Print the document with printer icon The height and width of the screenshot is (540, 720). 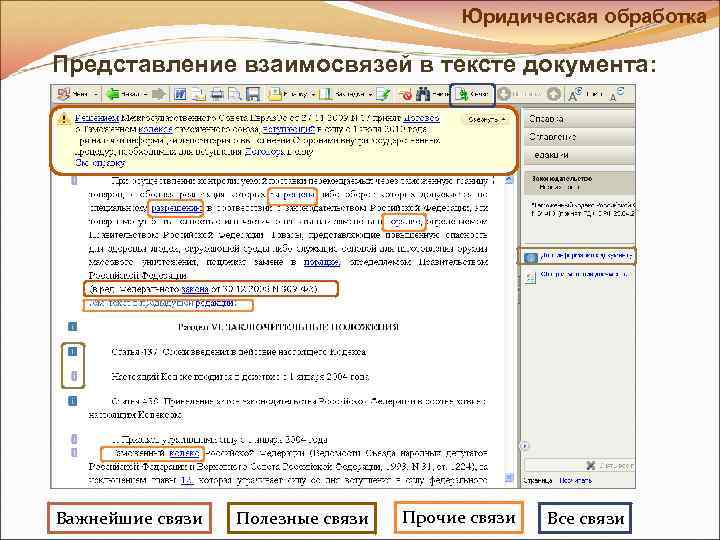point(217,94)
